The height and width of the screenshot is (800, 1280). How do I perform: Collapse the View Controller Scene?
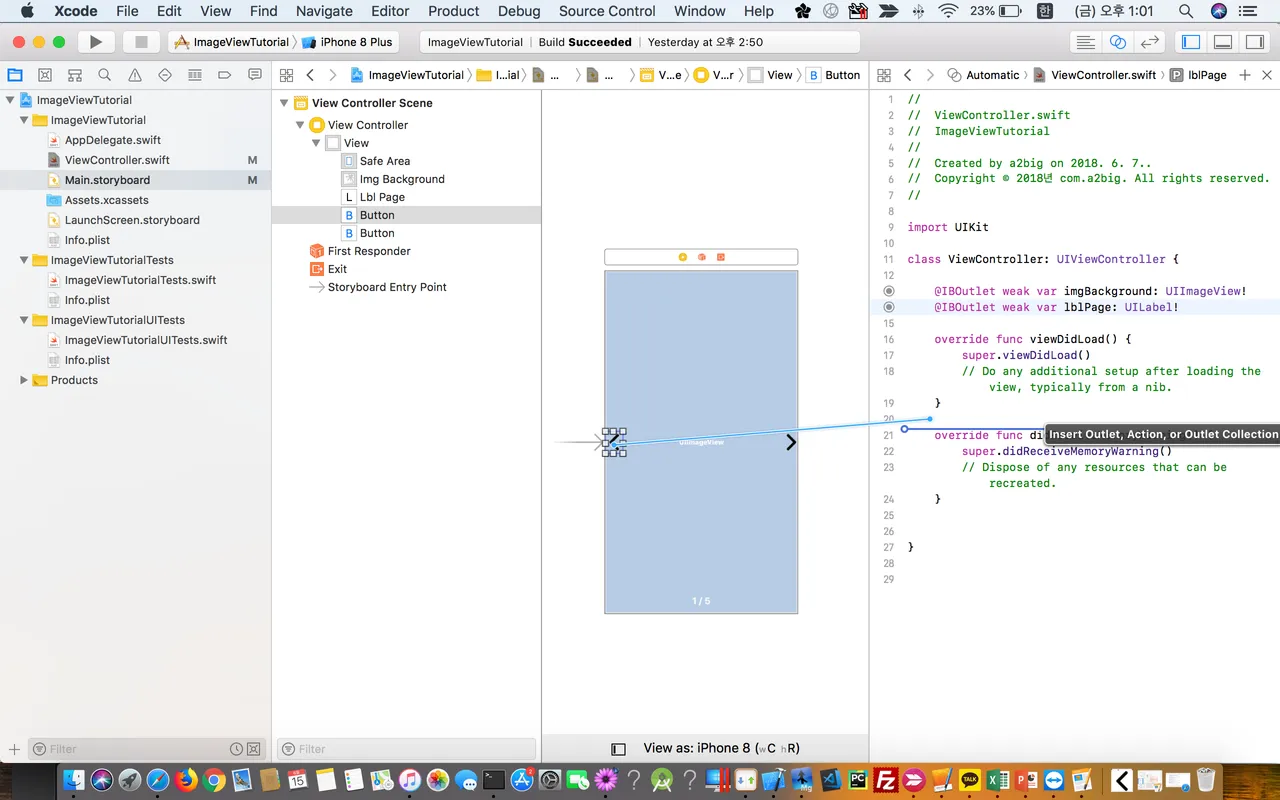pyautogui.click(x=284, y=103)
